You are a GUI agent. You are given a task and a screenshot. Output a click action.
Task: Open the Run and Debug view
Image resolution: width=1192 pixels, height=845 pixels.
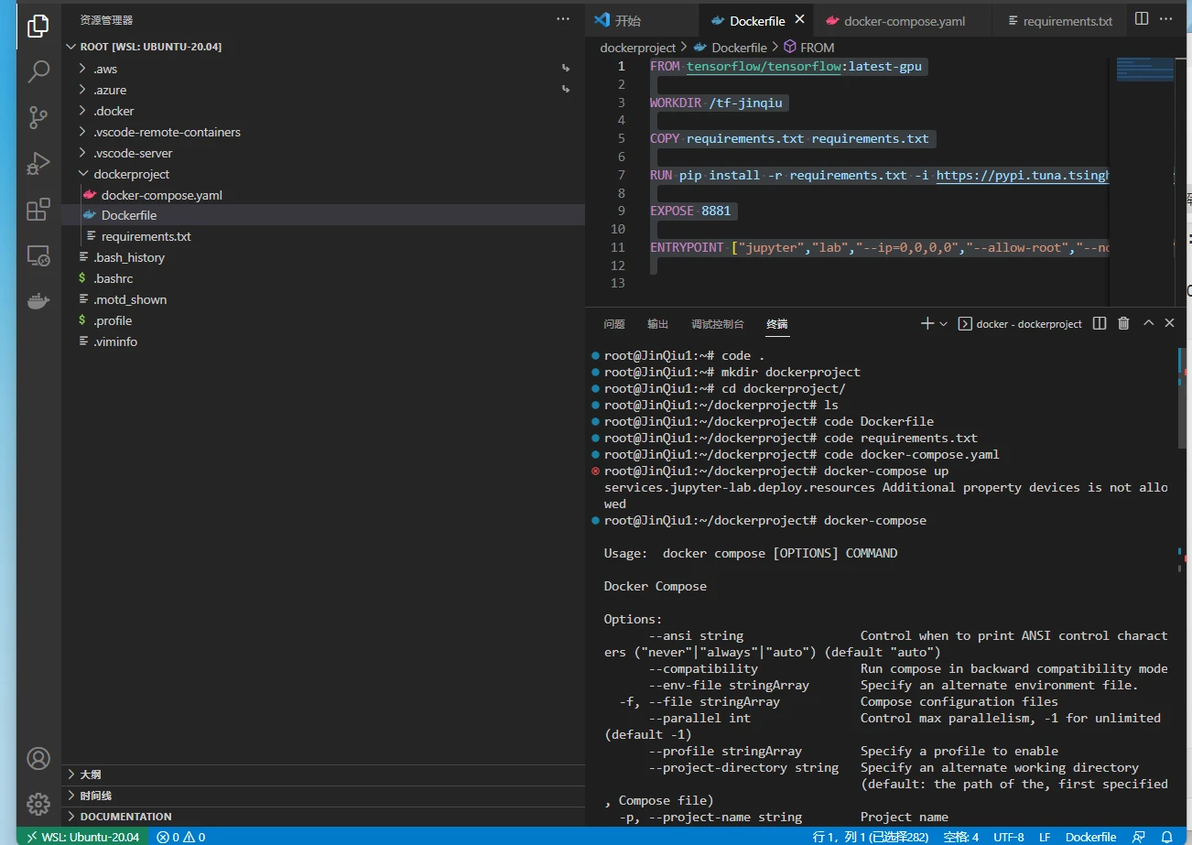(38, 163)
